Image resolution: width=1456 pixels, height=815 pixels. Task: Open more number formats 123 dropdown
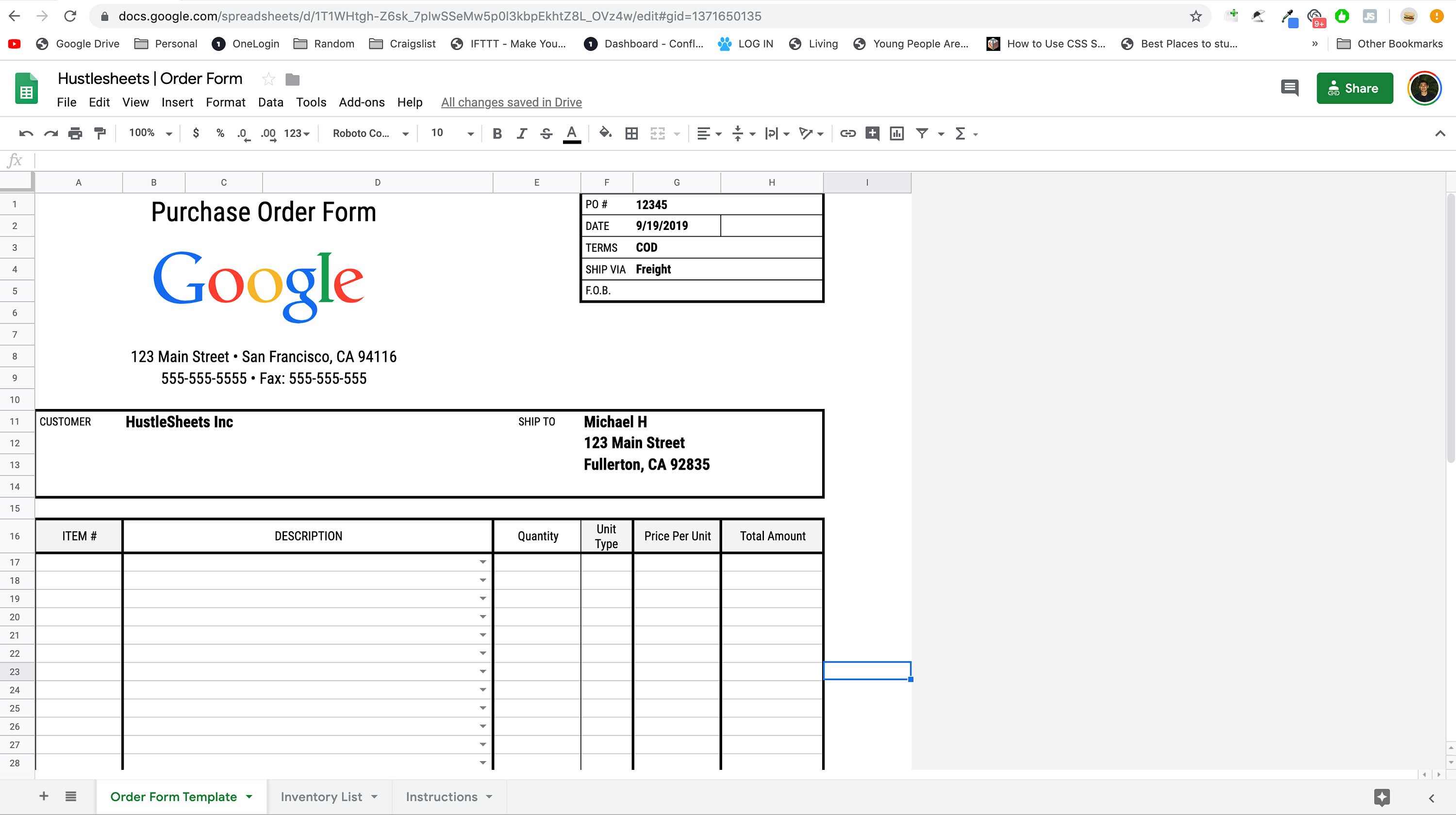click(297, 134)
